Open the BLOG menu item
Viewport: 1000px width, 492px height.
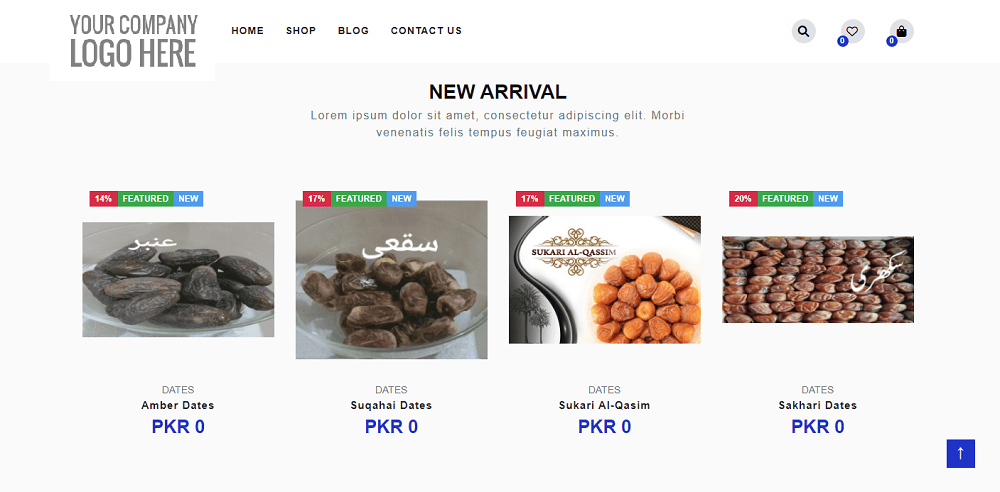353,31
